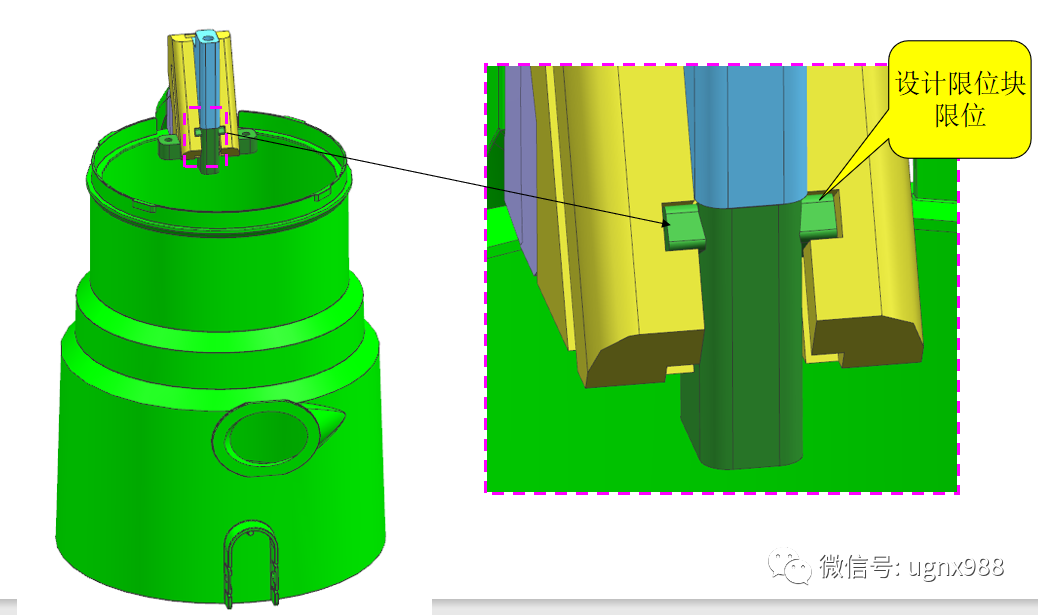
Task: Select the left green limit block in detail view
Action: (x=684, y=226)
